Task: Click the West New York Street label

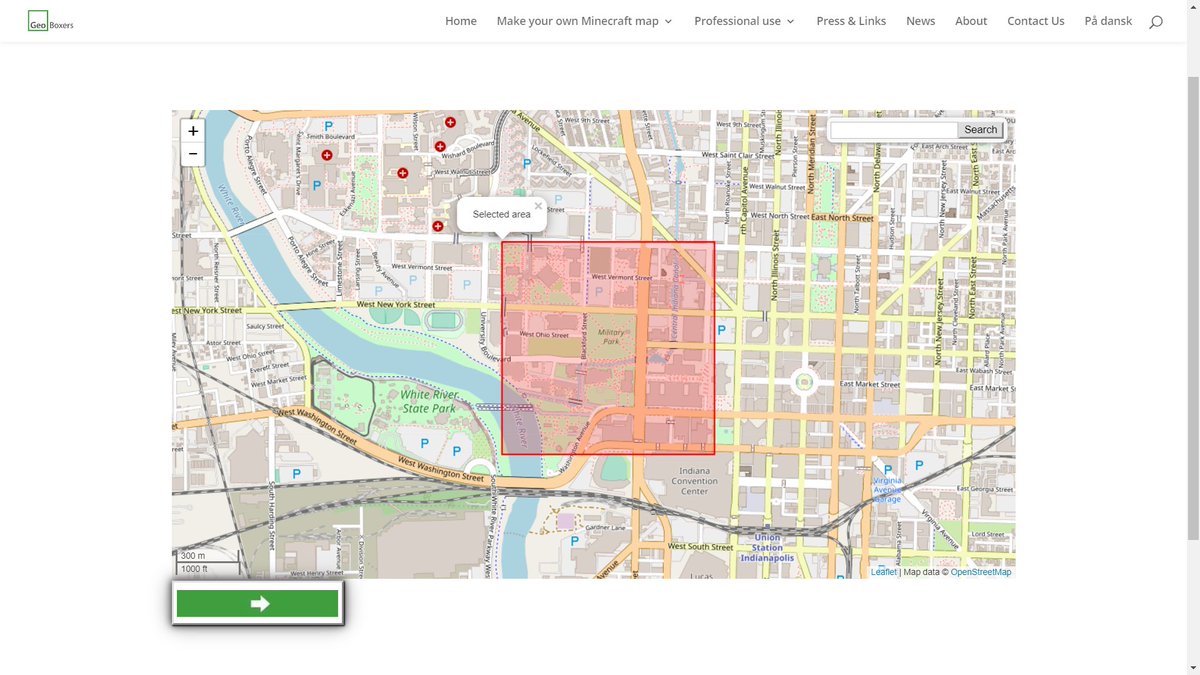Action: click(x=396, y=304)
